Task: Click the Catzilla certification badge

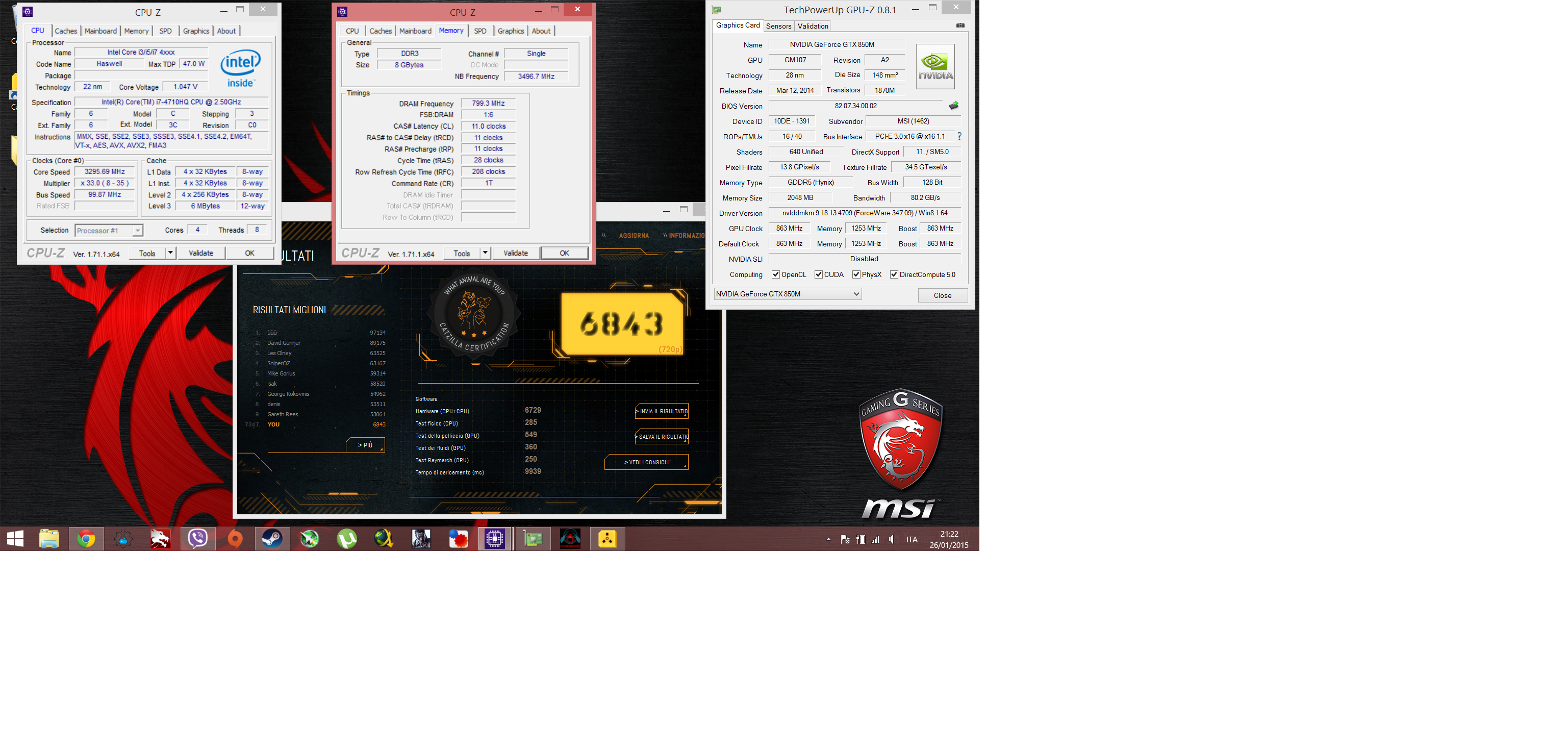Action: [x=473, y=313]
